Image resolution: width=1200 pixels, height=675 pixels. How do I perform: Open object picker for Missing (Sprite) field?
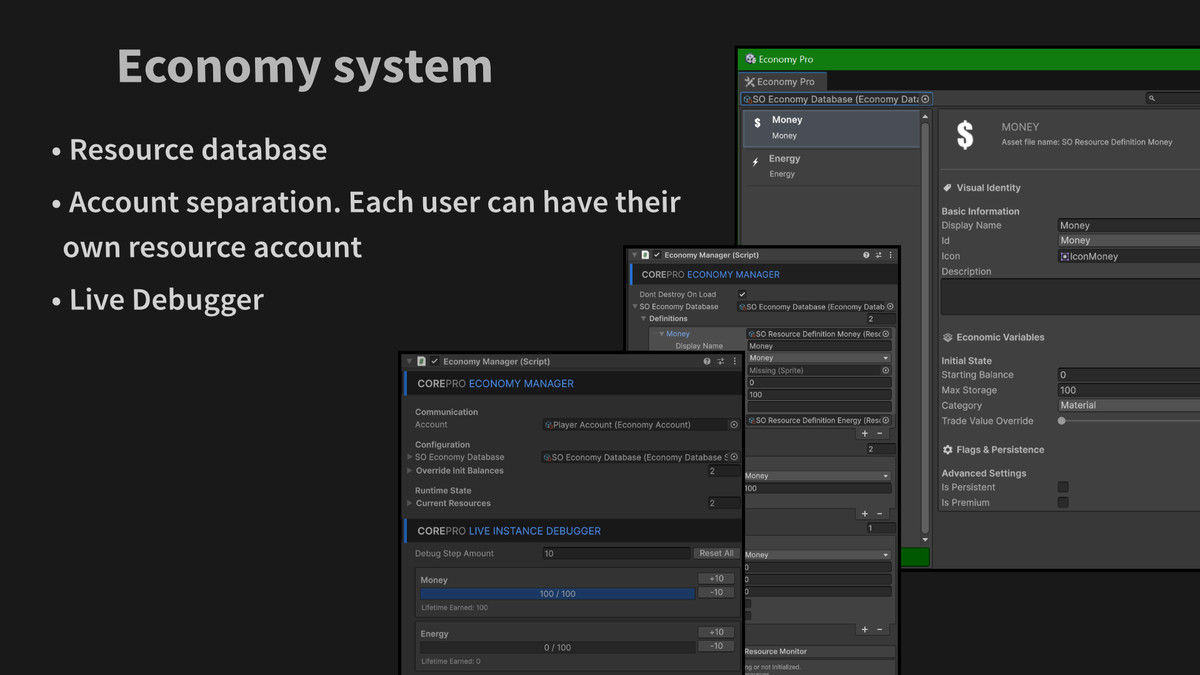[x=885, y=370]
